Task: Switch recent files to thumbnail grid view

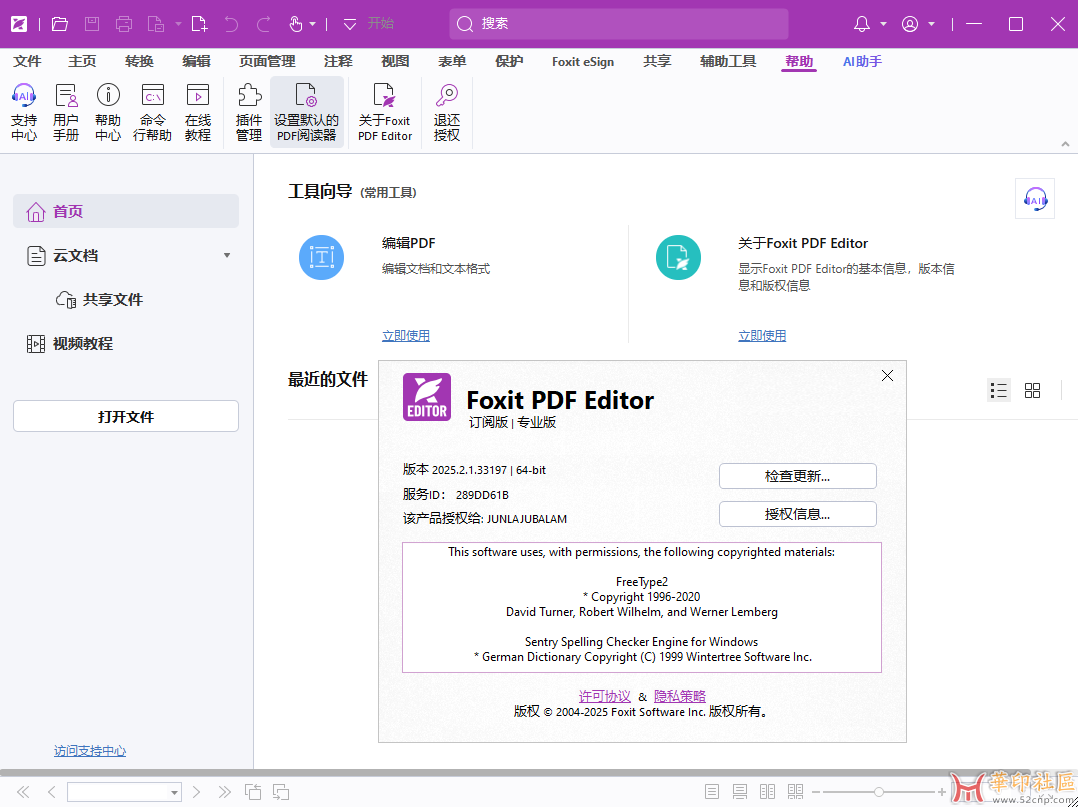Action: pos(1033,390)
